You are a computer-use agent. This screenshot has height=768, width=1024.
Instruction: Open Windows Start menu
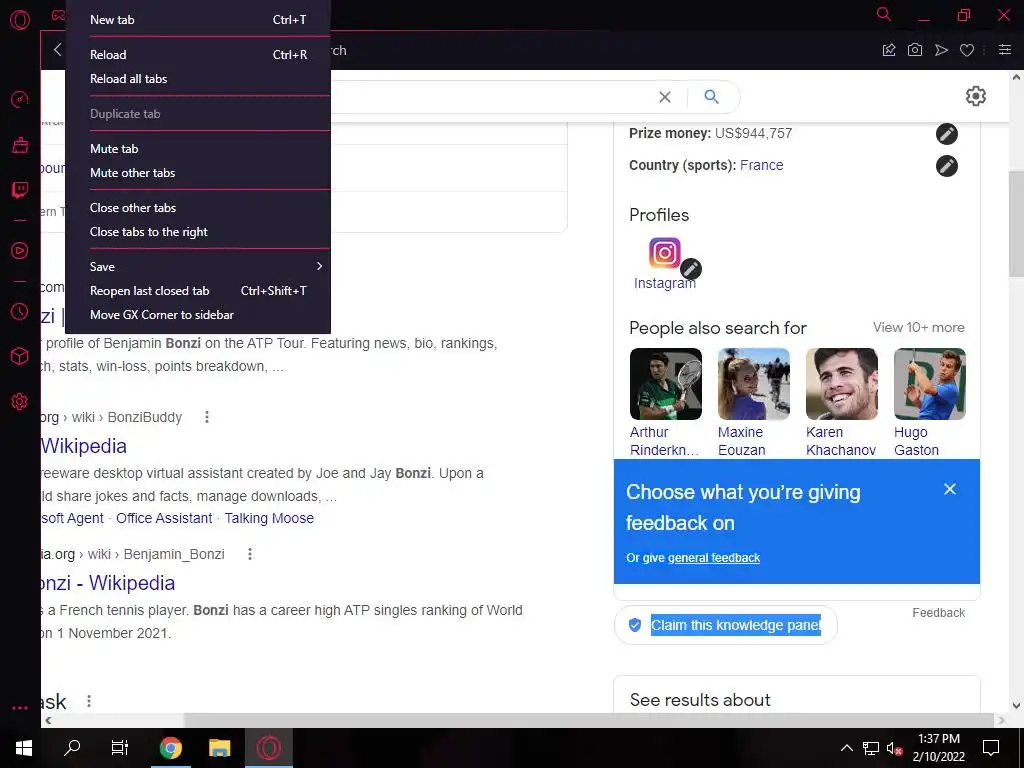pos(24,748)
